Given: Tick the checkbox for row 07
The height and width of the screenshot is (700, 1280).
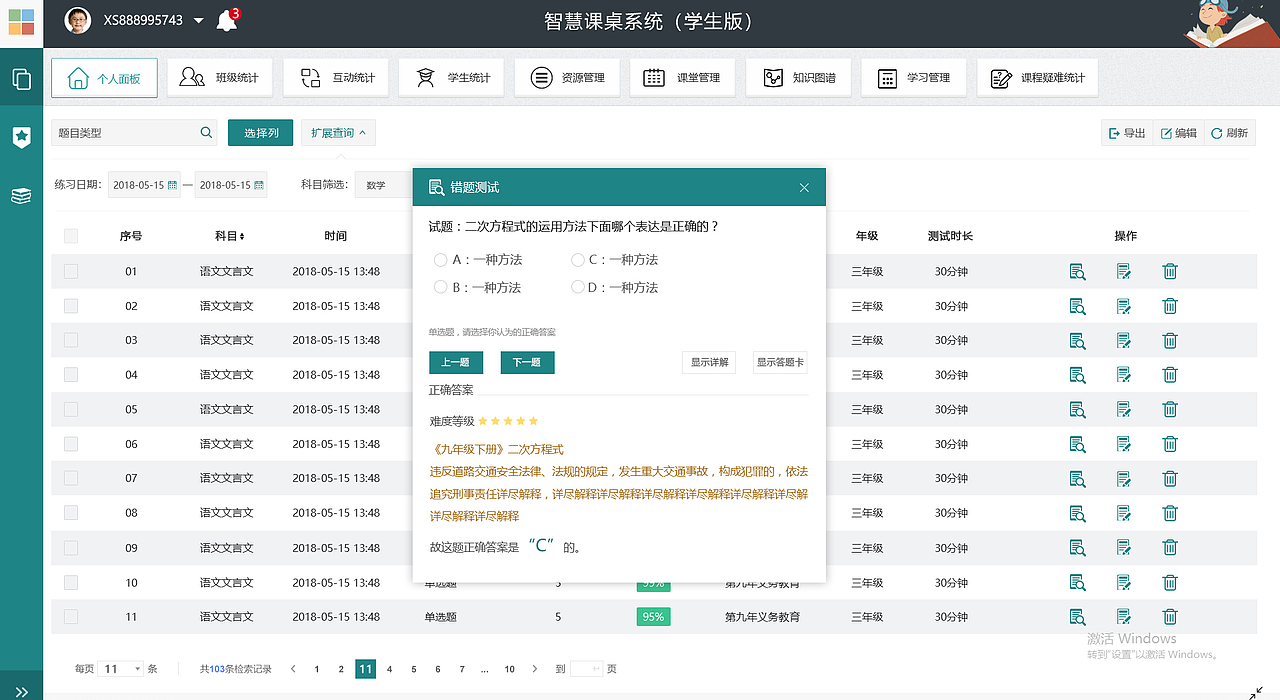Looking at the screenshot, I should point(70,478).
